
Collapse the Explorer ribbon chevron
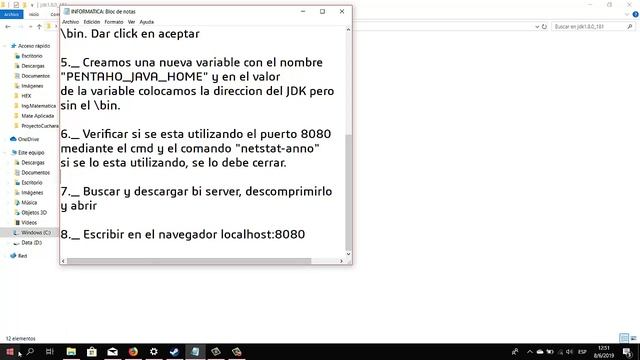(x=627, y=14)
